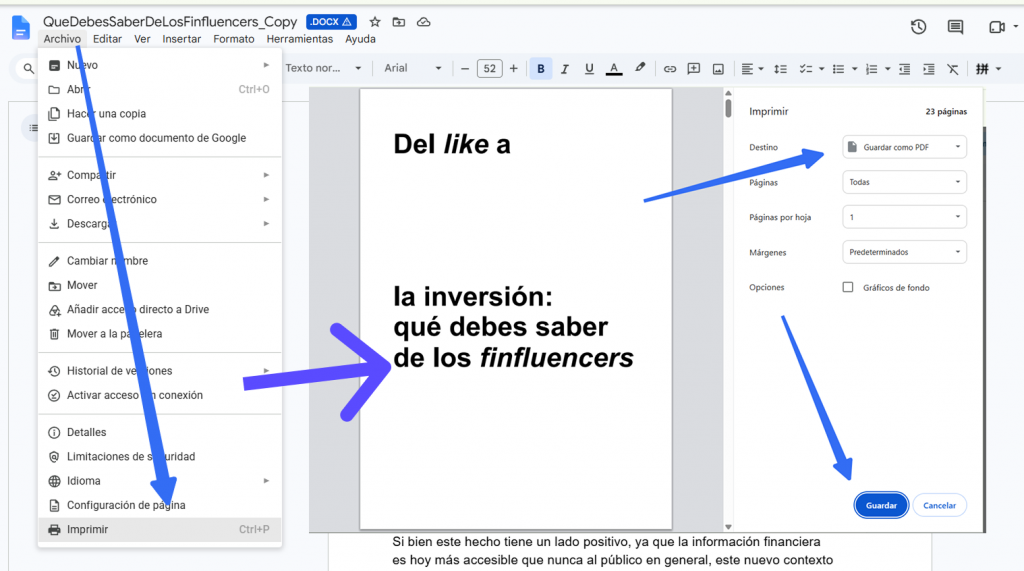The image size is (1024, 571).
Task: Click the numbered list icon
Action: tap(871, 69)
